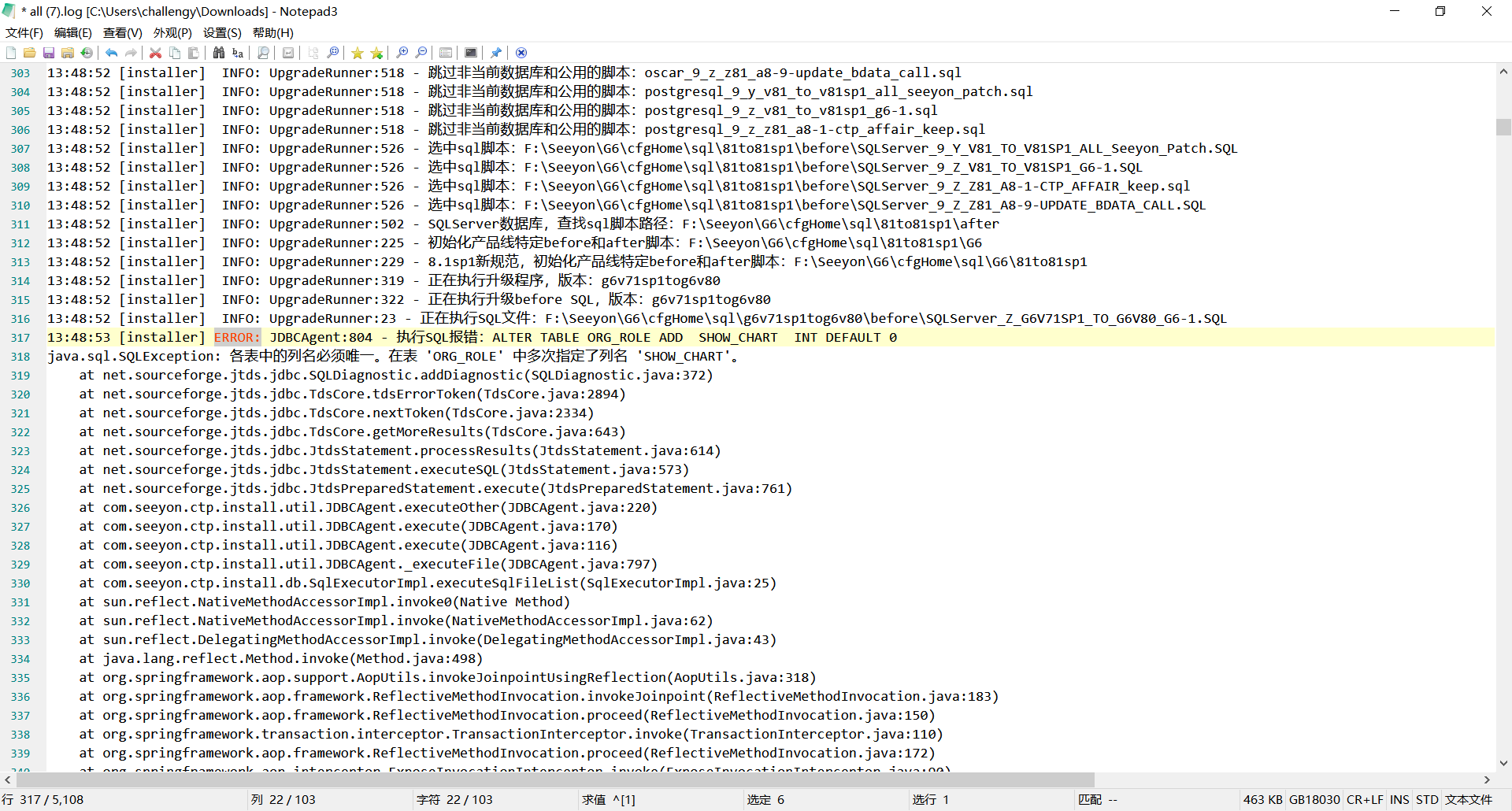Click the 字符 22 / 103 indicator
Image resolution: width=1512 pixels, height=811 pixels.
tap(454, 800)
